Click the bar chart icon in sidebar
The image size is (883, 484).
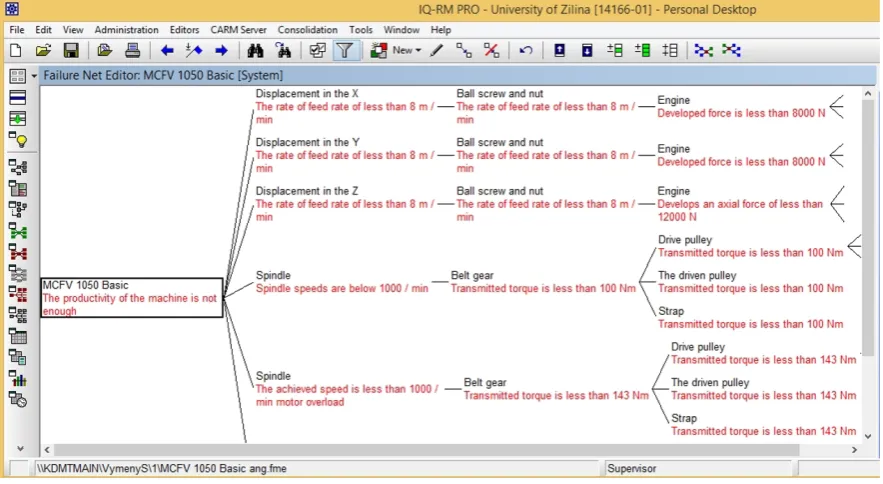(x=18, y=379)
